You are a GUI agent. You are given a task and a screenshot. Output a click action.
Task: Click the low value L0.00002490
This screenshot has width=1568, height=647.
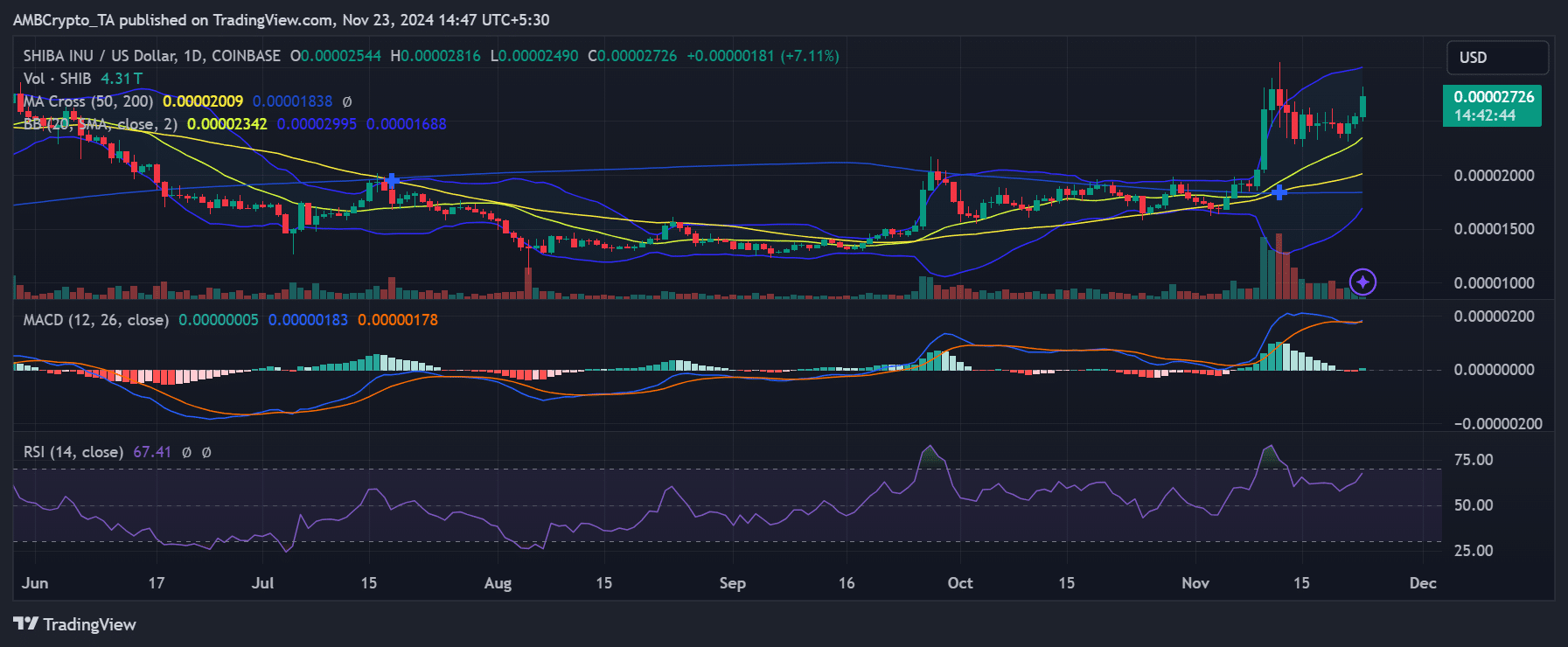534,56
